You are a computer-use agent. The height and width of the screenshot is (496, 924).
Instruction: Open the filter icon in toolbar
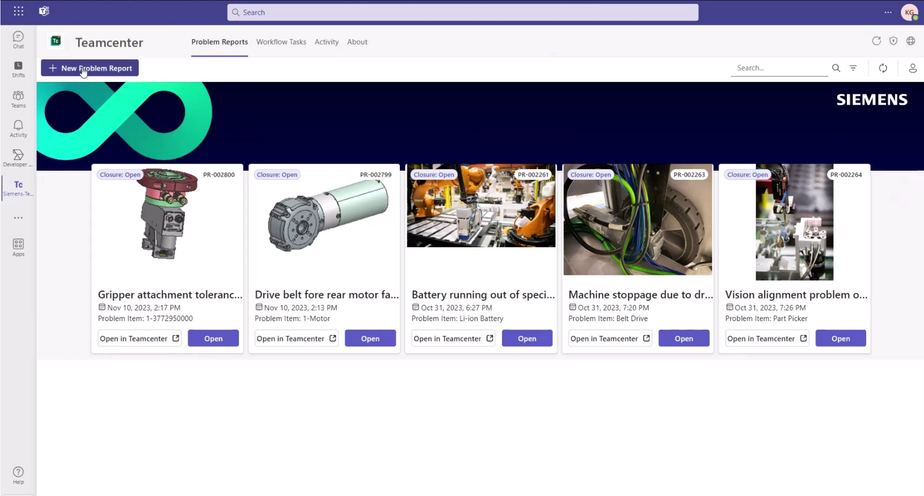coord(853,68)
